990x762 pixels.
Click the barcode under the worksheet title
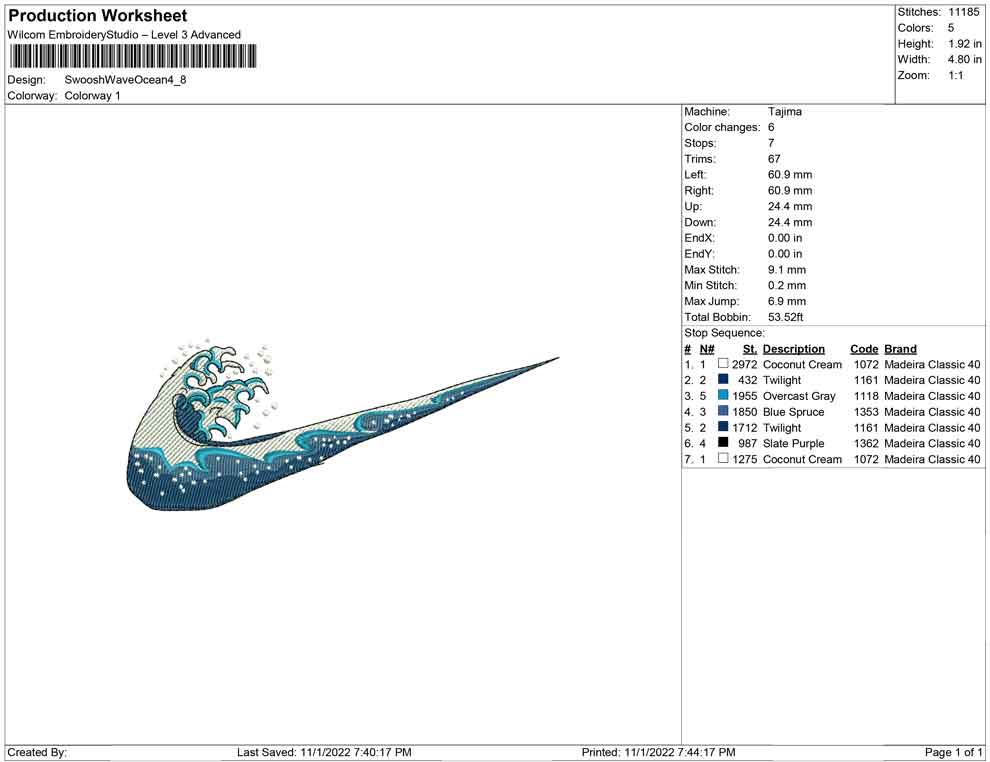tap(133, 56)
